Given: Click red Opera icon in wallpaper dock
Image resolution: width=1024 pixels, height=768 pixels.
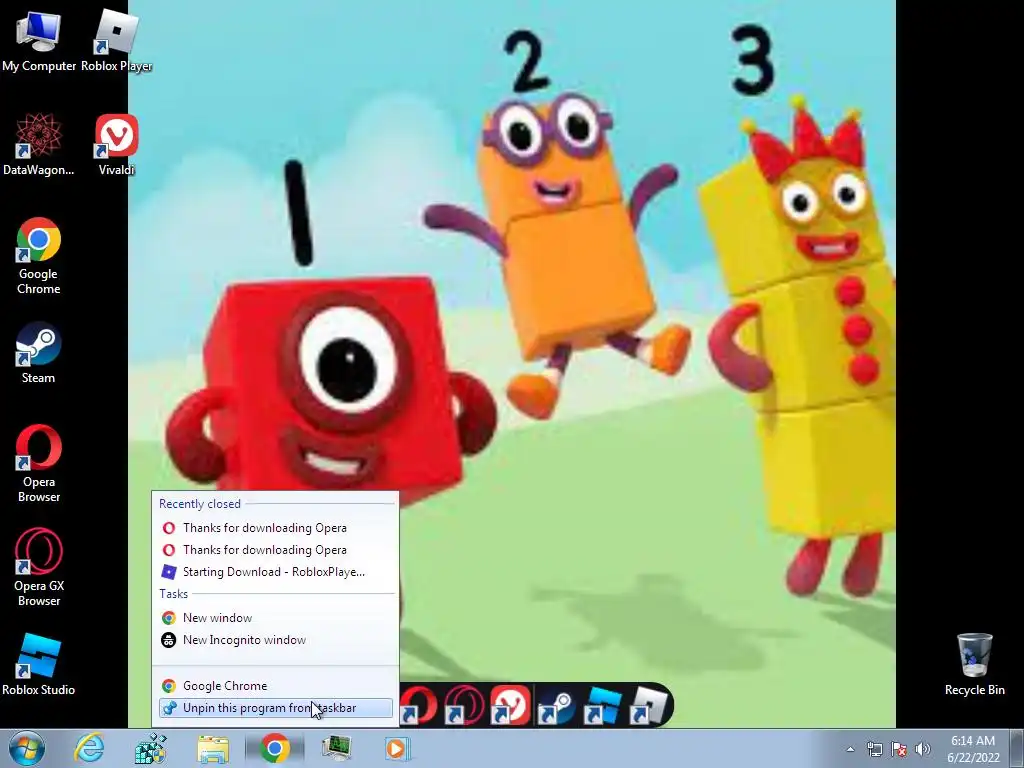Looking at the screenshot, I should tap(419, 705).
